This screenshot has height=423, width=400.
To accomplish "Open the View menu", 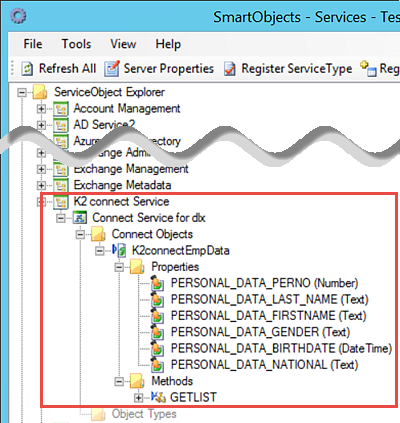I will pyautogui.click(x=123, y=44).
